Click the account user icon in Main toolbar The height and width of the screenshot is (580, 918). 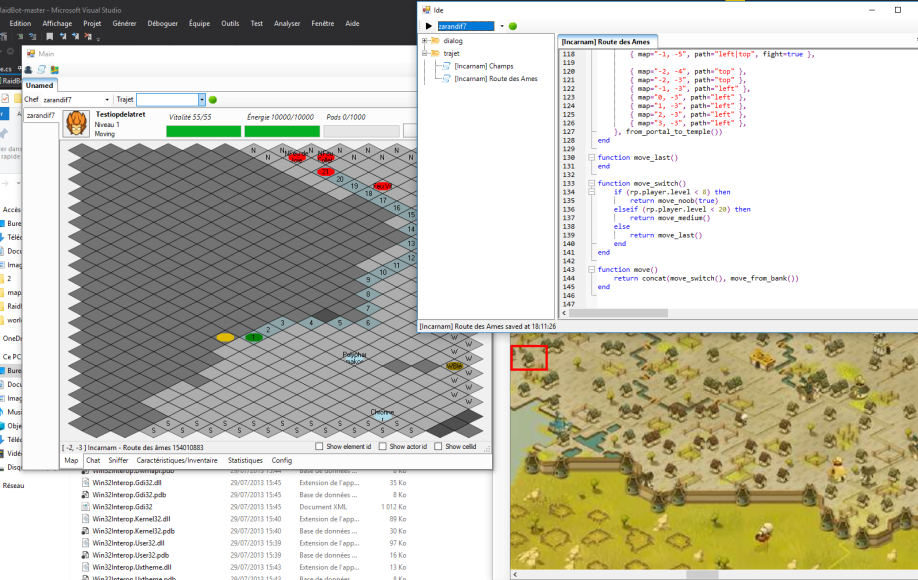tap(28, 70)
